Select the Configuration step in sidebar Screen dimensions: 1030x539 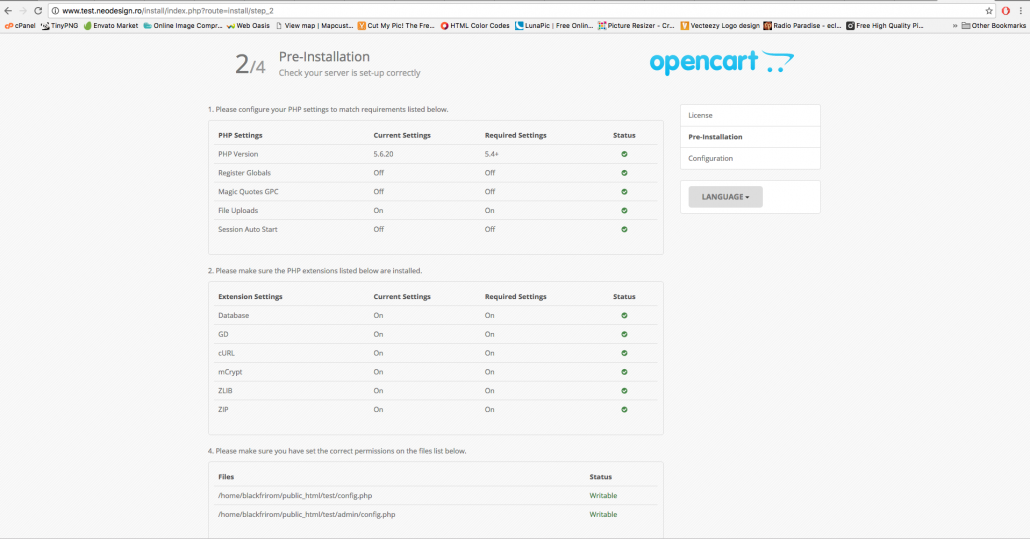(710, 158)
